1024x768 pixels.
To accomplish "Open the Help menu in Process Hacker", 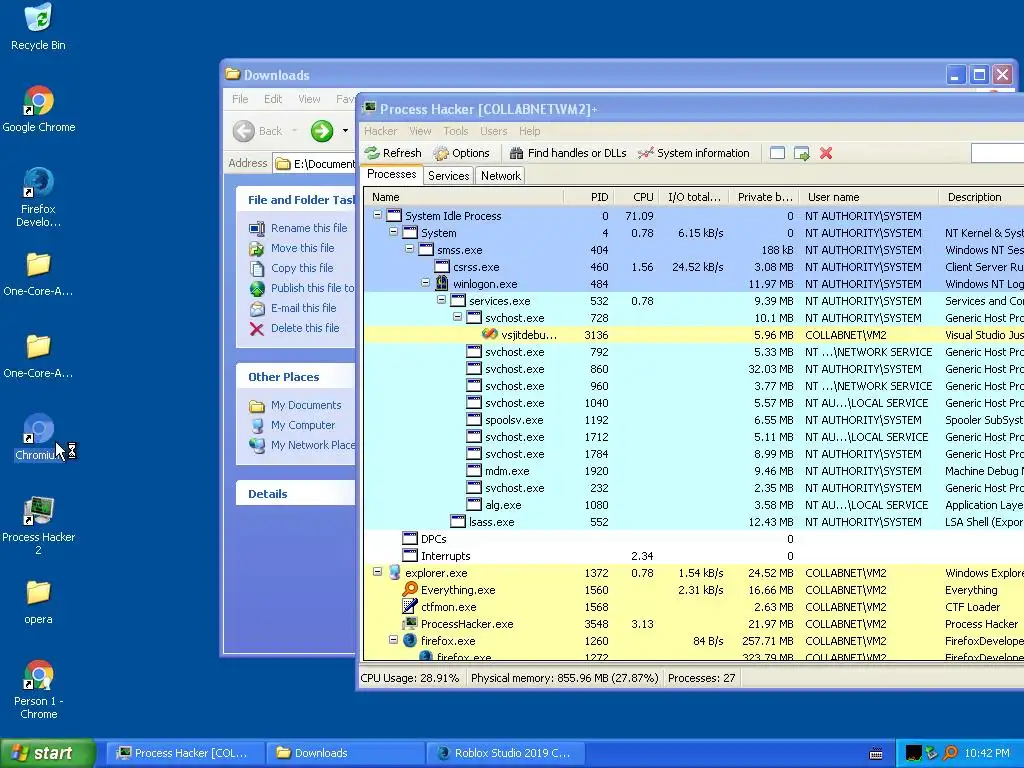I will click(x=530, y=131).
